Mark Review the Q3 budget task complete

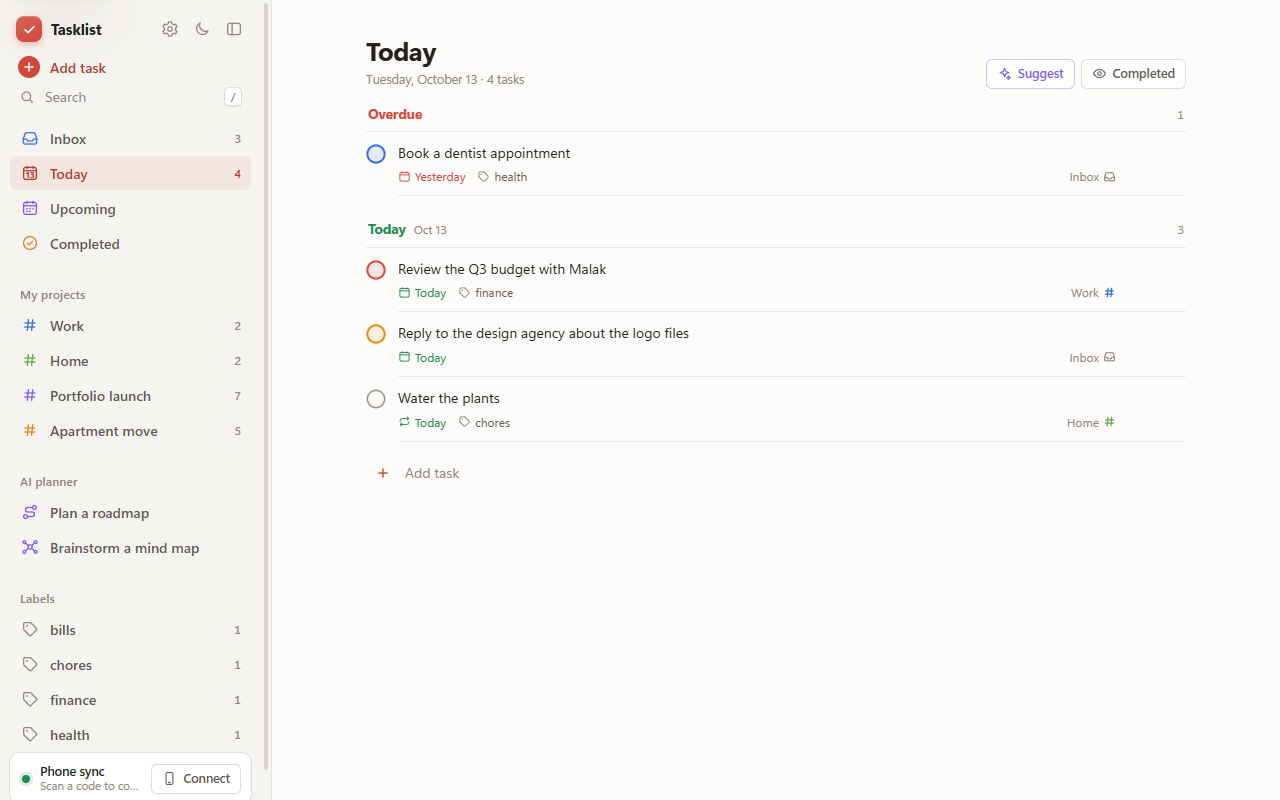[x=376, y=270]
